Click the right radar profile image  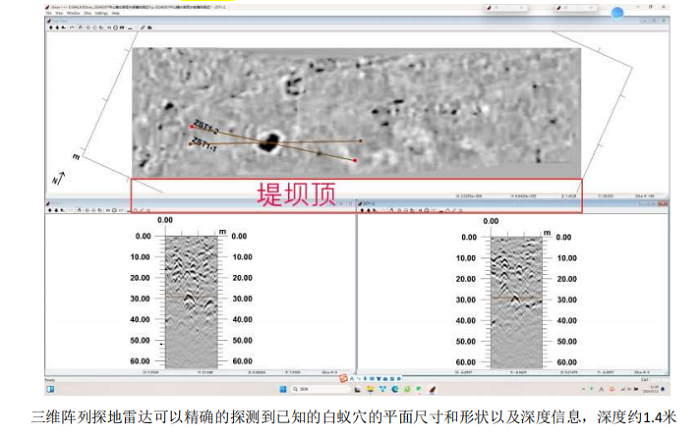click(516, 299)
